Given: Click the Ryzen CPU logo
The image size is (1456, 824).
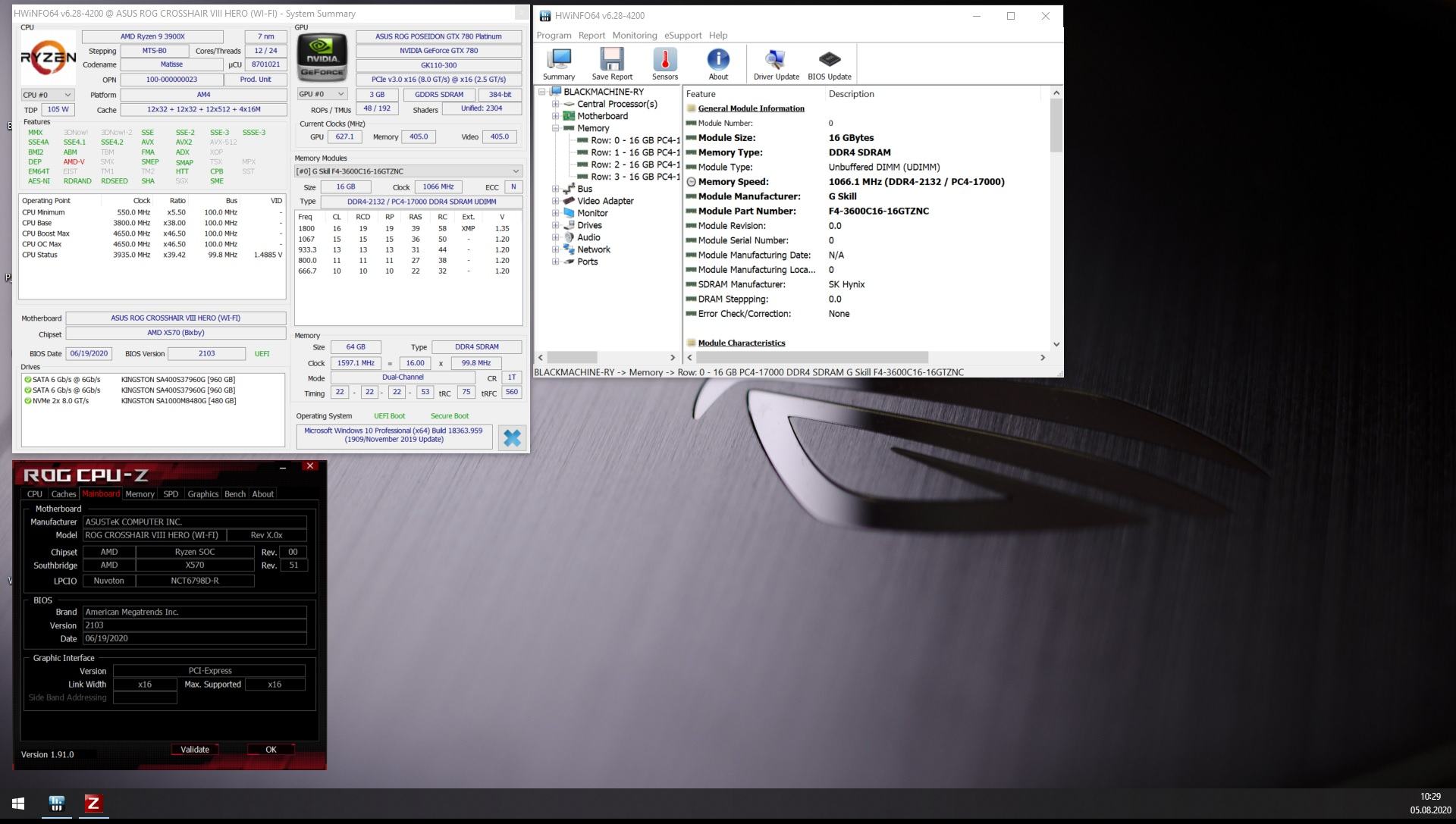Looking at the screenshot, I should tap(48, 58).
